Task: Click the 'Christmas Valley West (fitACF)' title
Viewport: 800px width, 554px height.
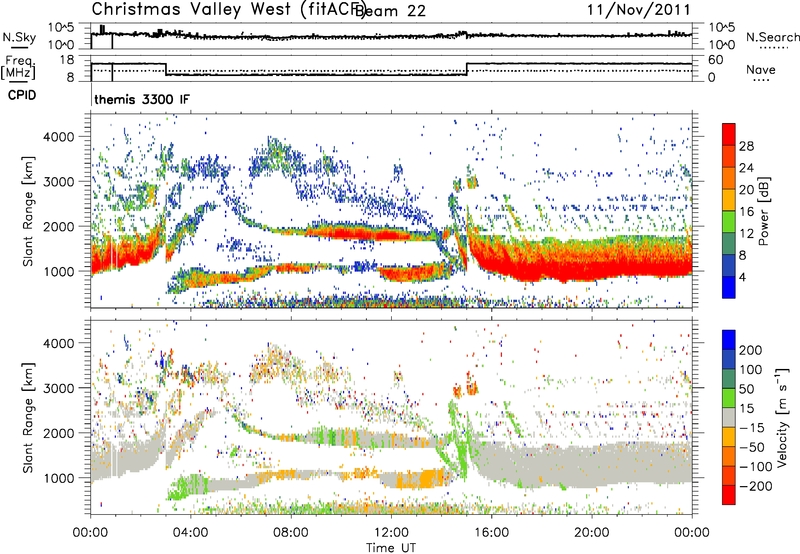Action: 229,10
